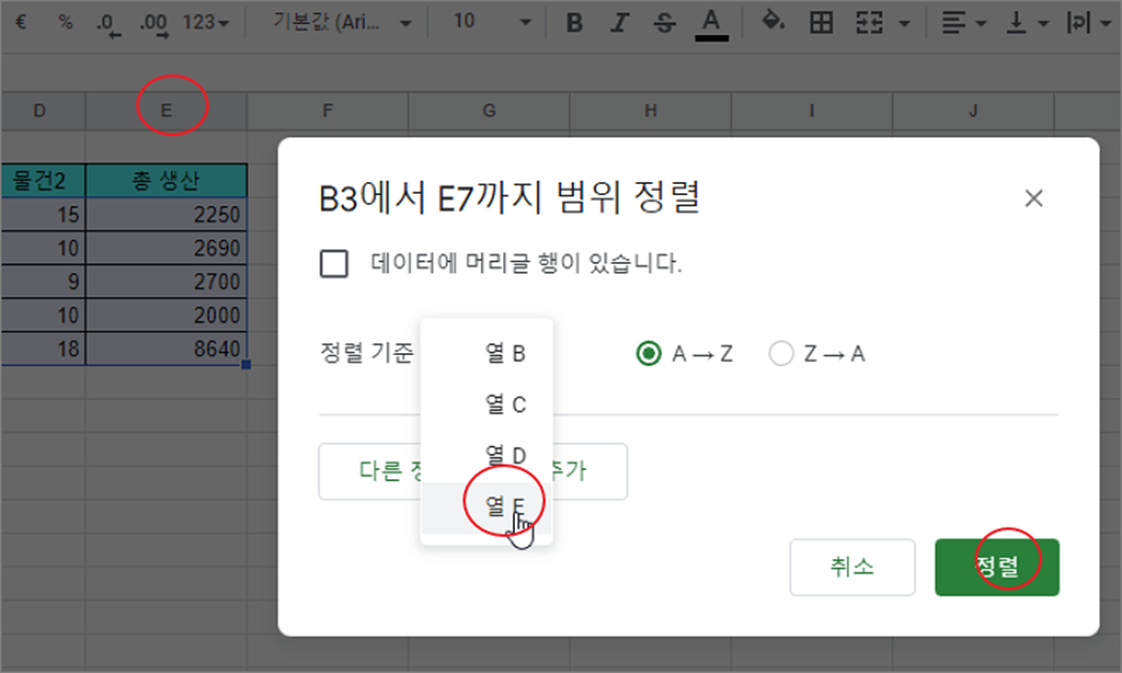Image resolution: width=1122 pixels, height=673 pixels.
Task: Open the font family dropdown (기본값 Ari...)
Action: [x=342, y=23]
